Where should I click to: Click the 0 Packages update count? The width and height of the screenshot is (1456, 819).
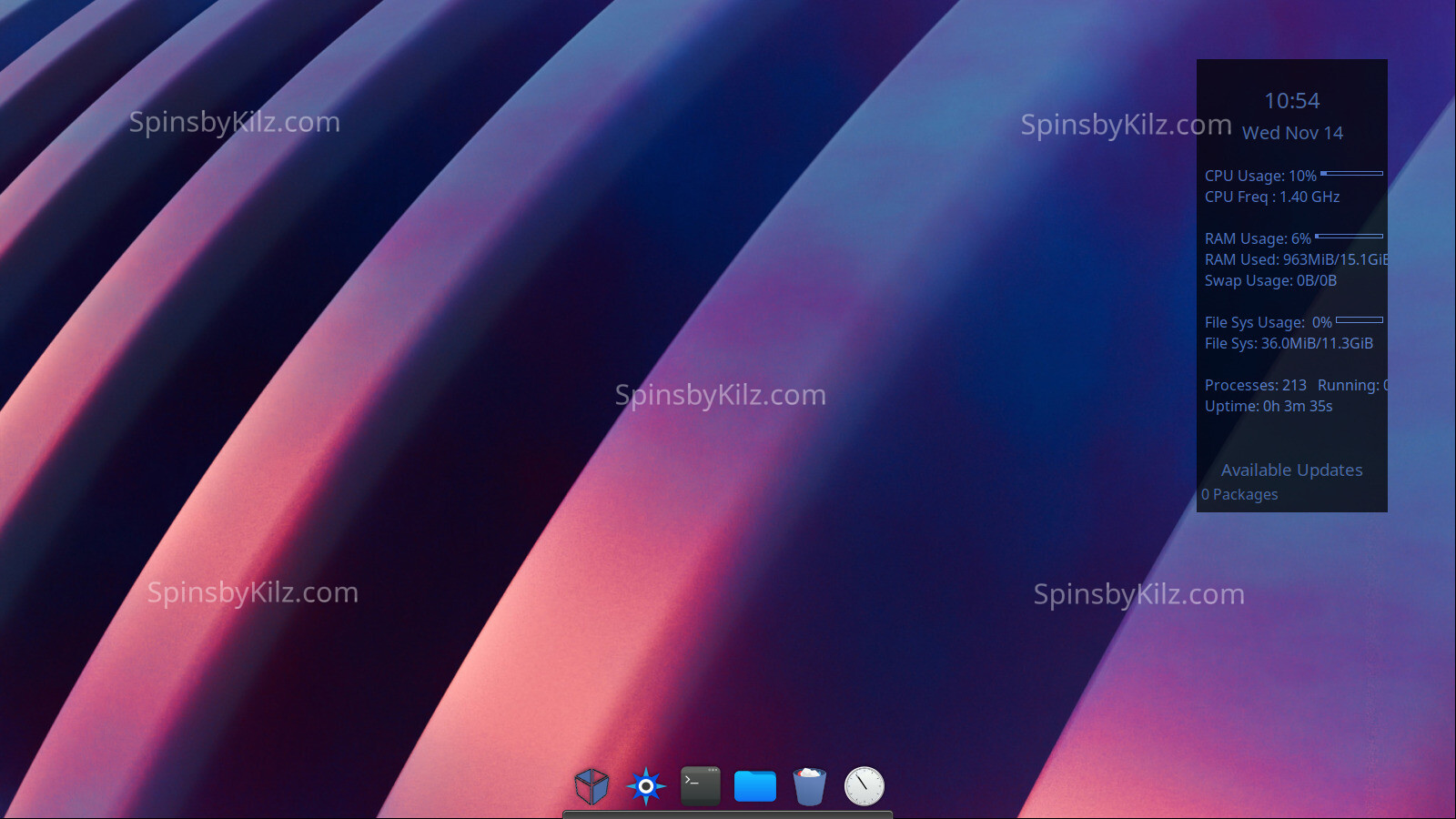pyautogui.click(x=1239, y=495)
